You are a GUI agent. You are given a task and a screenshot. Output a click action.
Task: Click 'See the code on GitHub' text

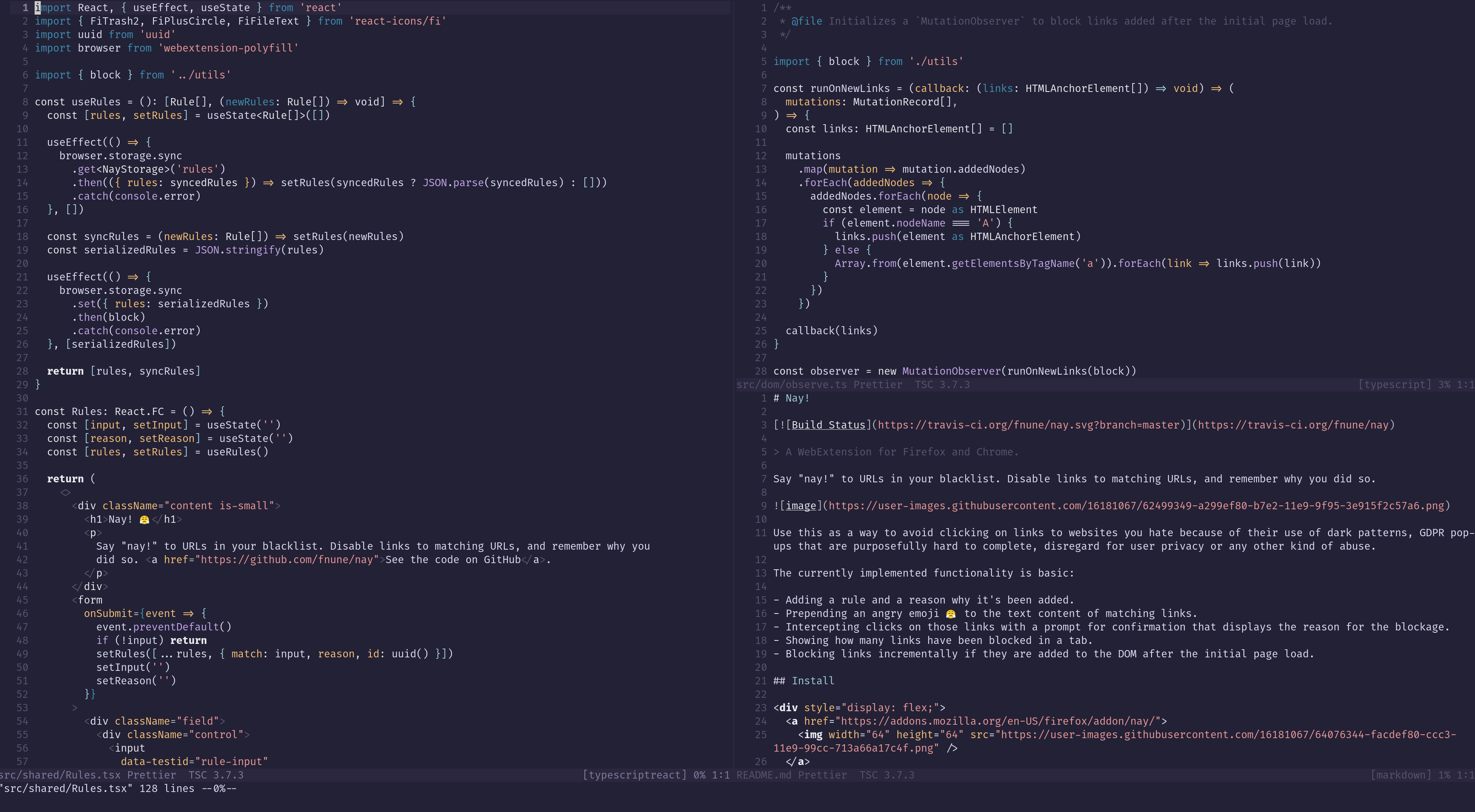pyautogui.click(x=453, y=560)
